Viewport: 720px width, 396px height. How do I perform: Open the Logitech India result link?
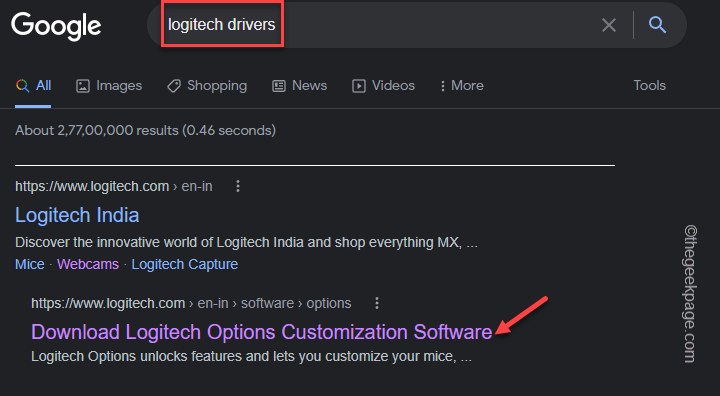click(77, 215)
